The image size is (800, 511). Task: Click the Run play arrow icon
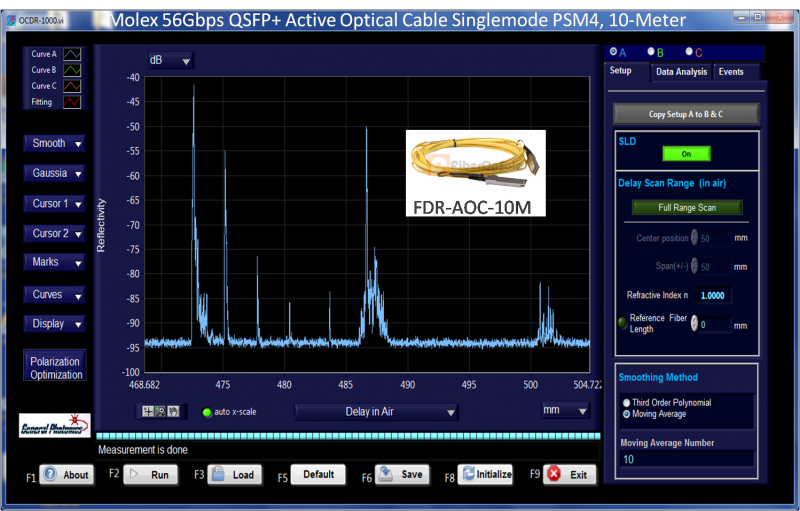point(134,474)
